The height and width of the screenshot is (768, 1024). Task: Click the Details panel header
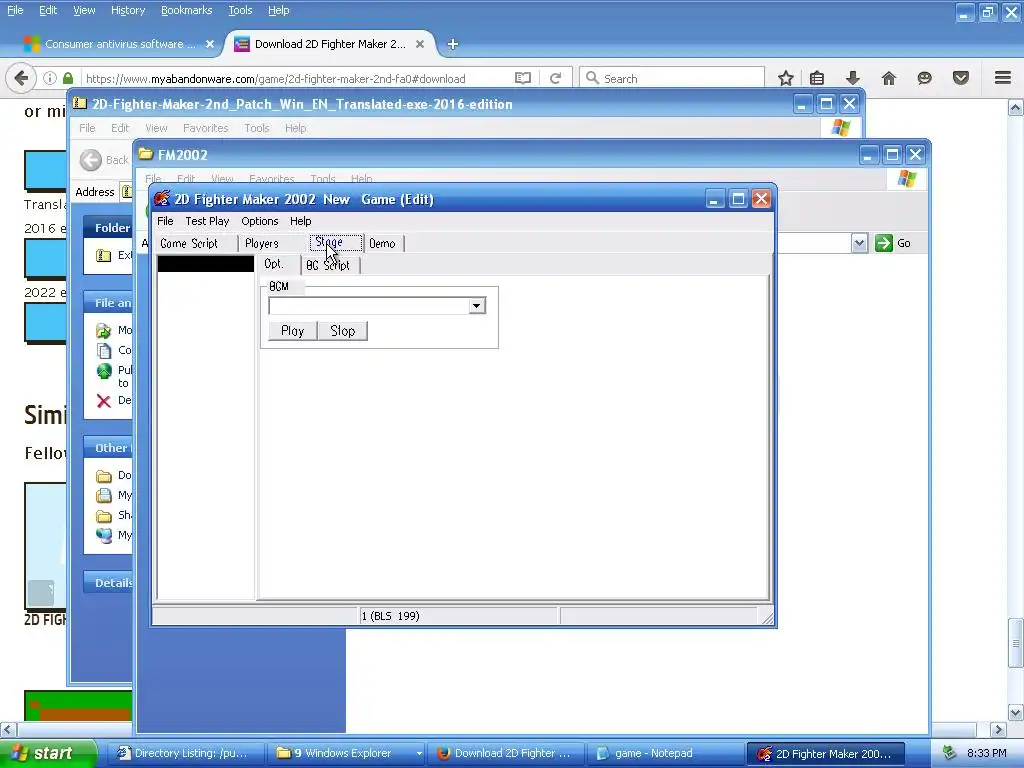point(108,583)
